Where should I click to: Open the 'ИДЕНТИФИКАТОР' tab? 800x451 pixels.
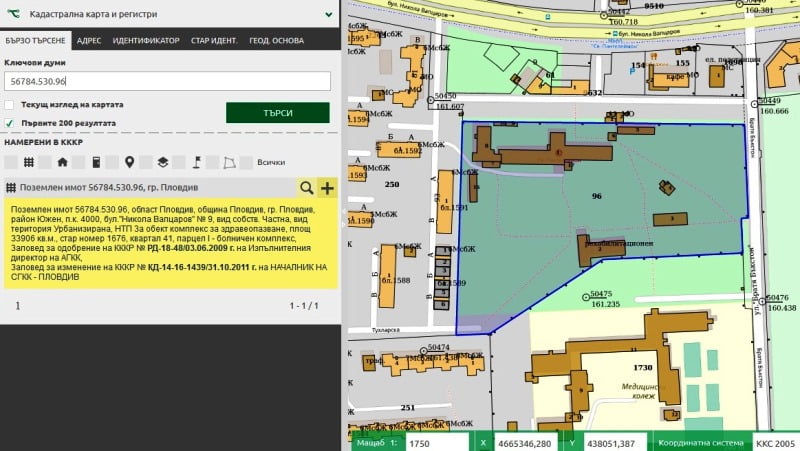coord(146,40)
